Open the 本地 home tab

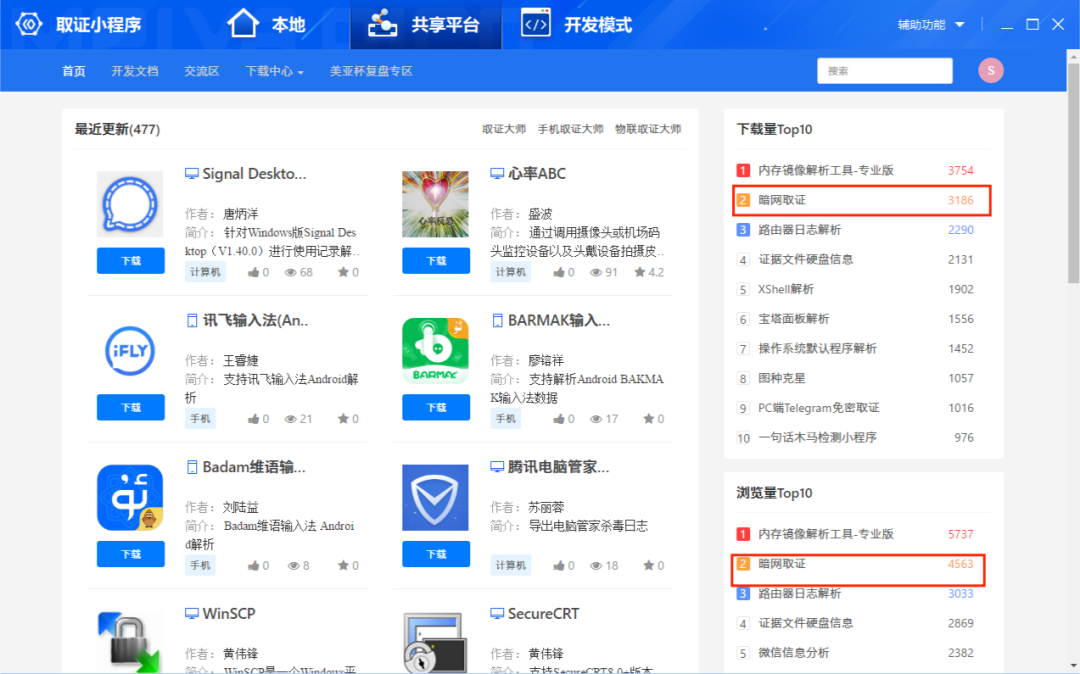point(266,25)
